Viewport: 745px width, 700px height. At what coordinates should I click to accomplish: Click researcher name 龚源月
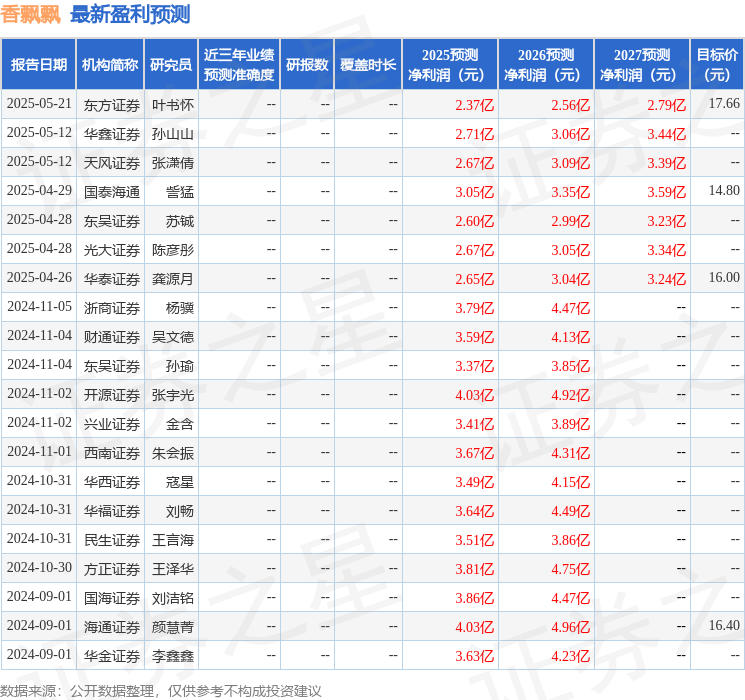[x=173, y=279]
